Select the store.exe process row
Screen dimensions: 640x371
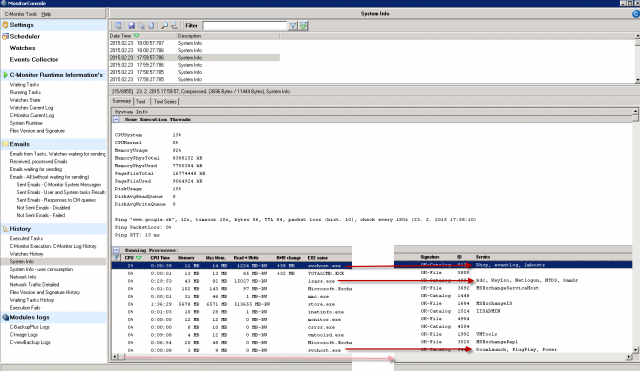point(231,304)
